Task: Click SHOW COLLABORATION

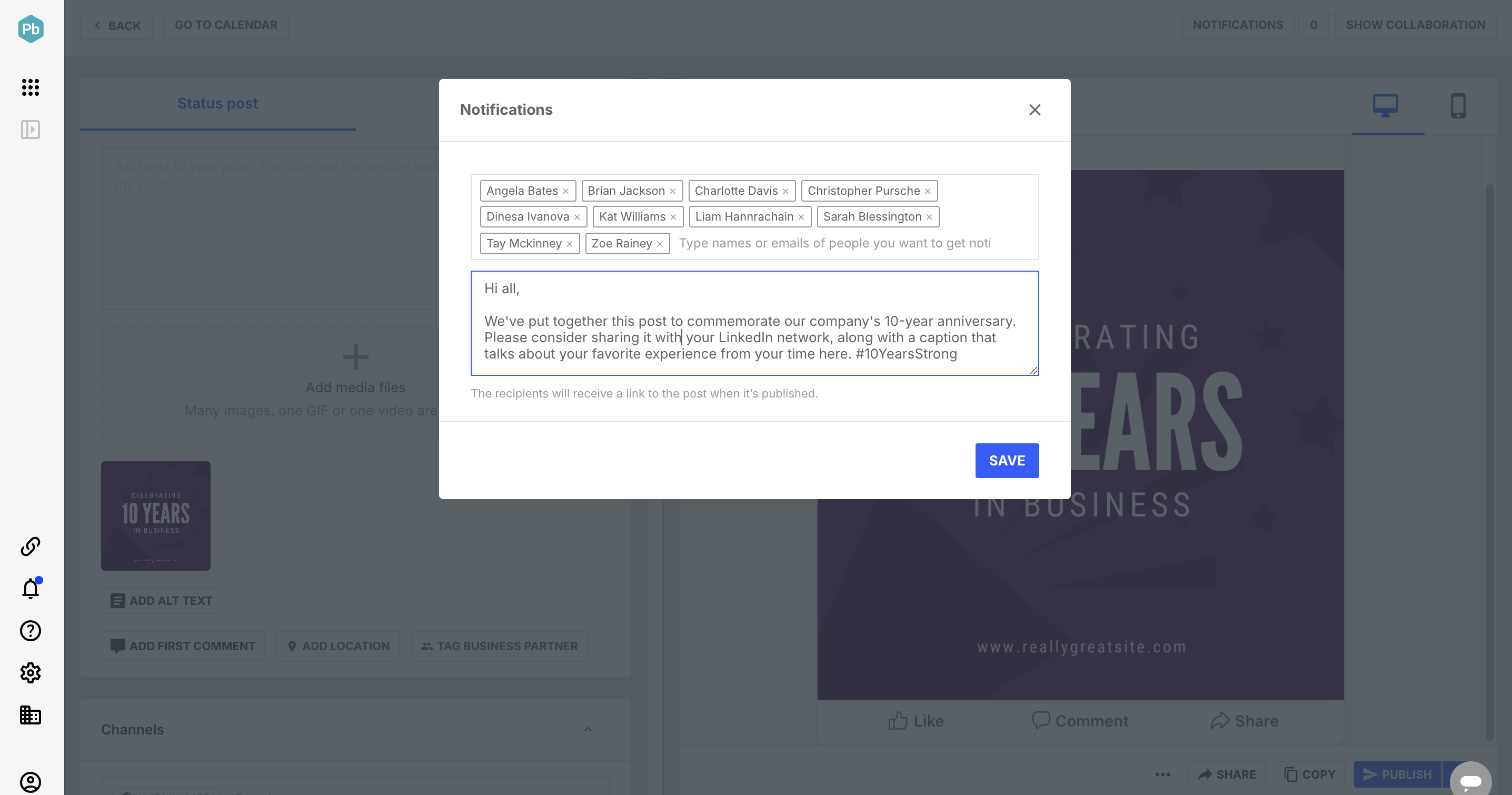Action: [x=1415, y=25]
